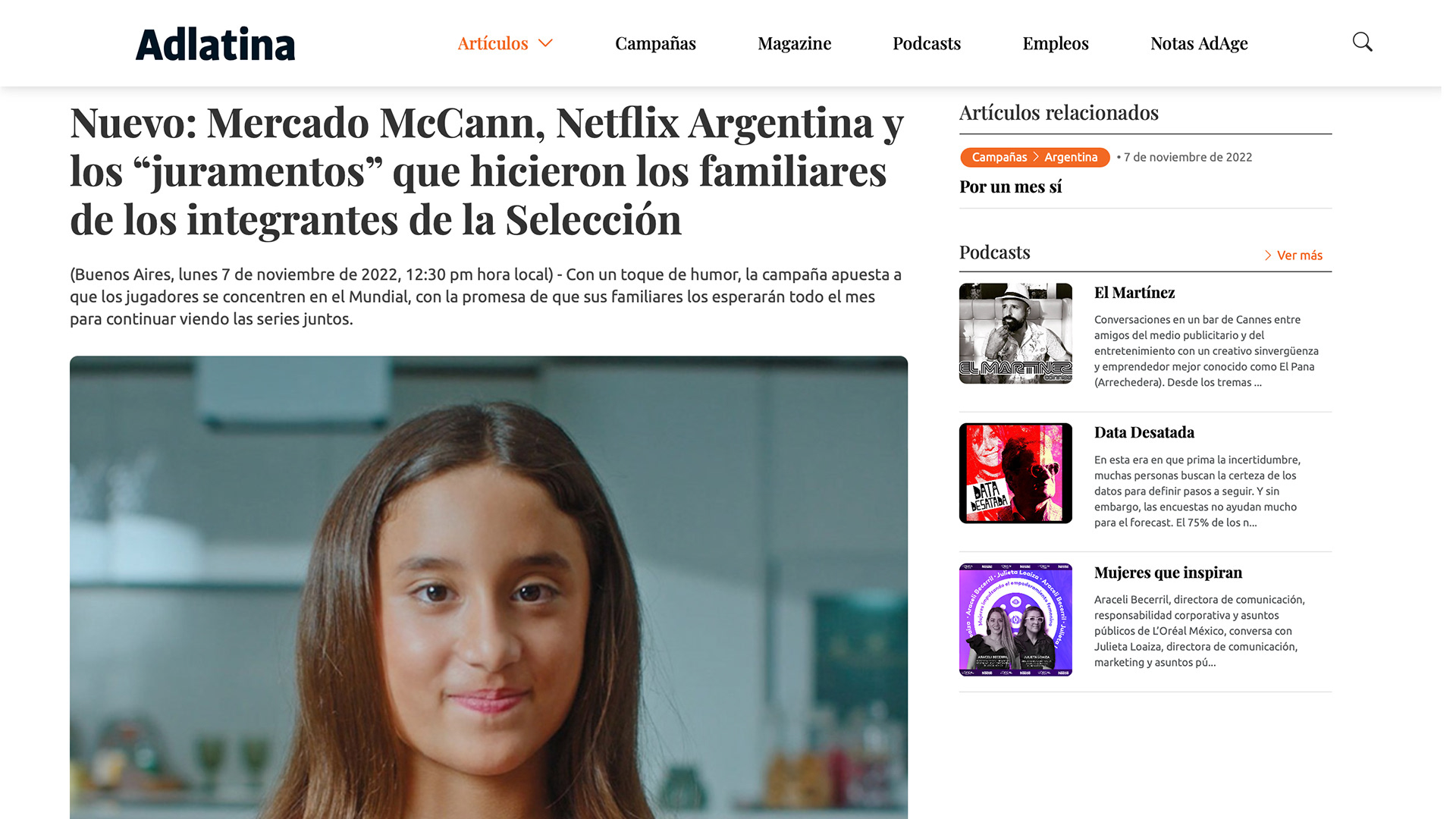Click the Campañas category tag

pos(999,157)
